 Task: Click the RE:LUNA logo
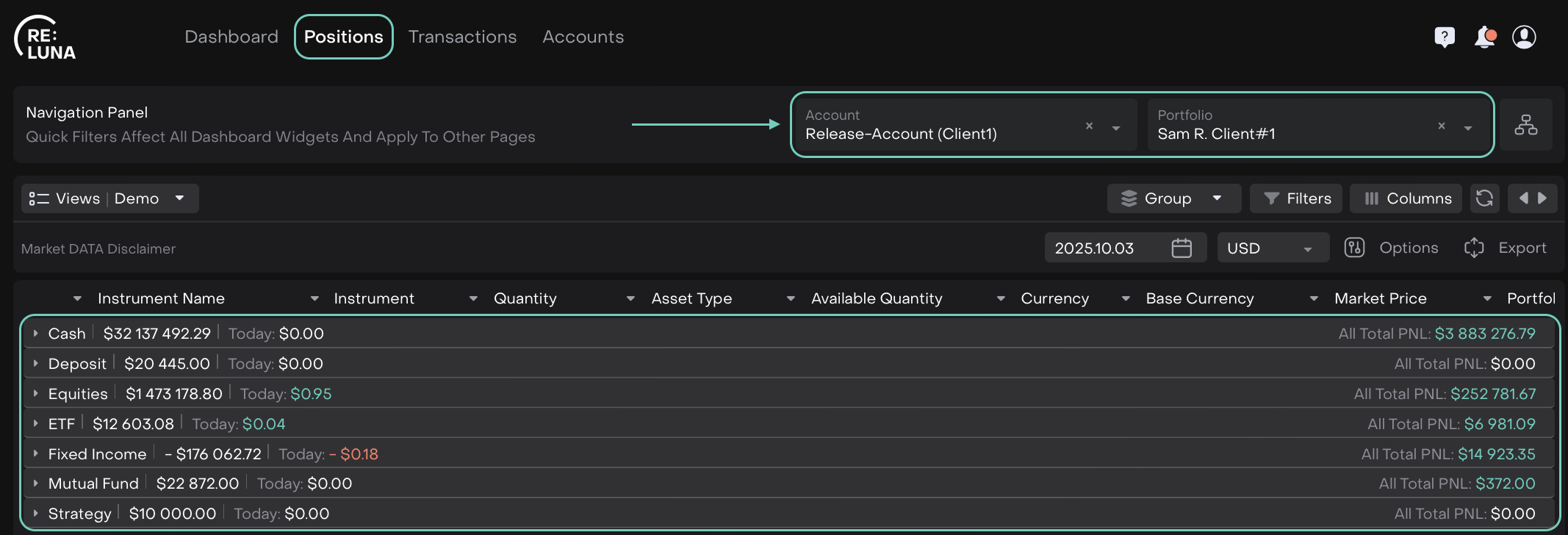tap(46, 38)
